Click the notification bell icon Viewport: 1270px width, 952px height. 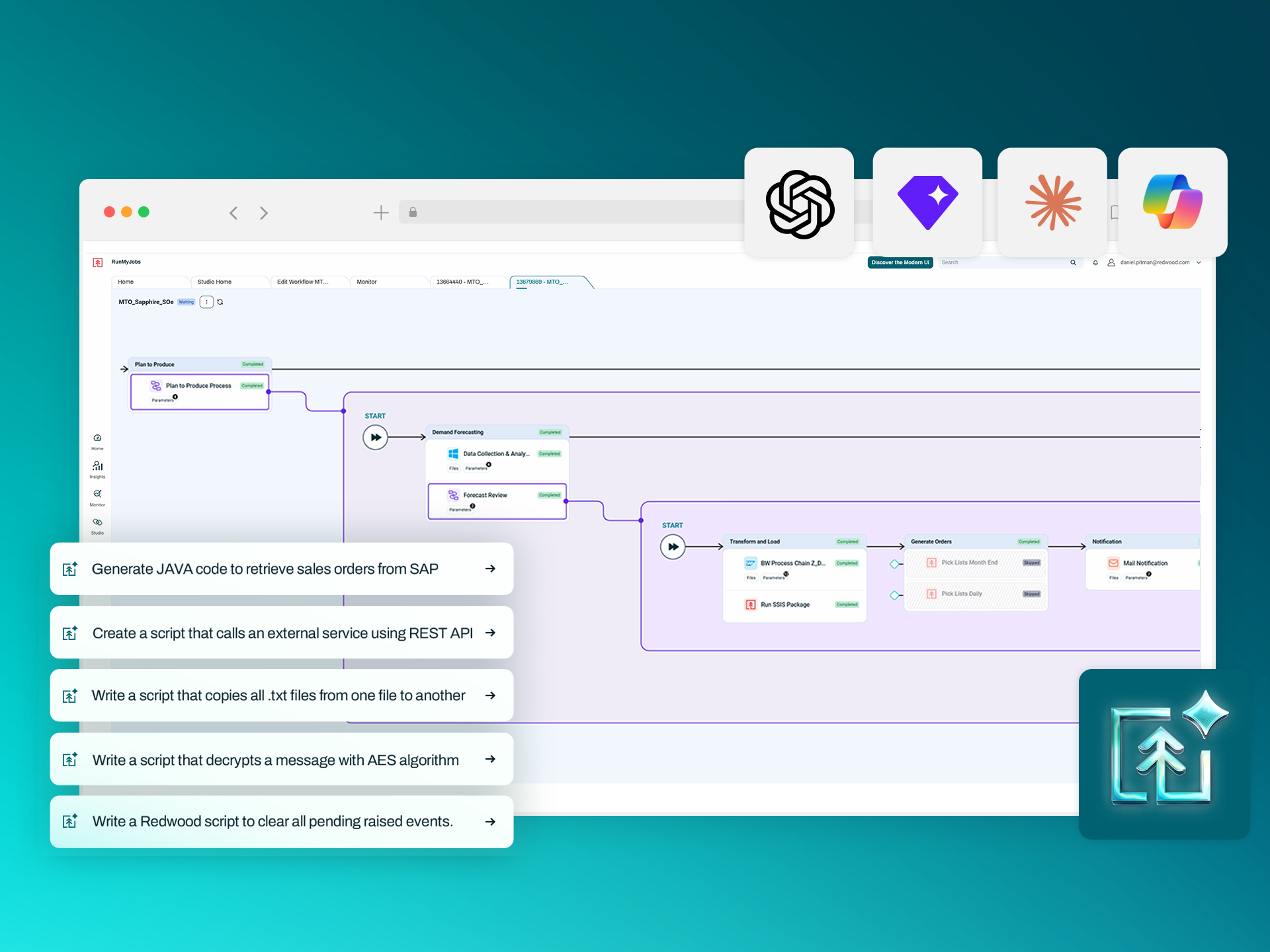[x=1095, y=262]
